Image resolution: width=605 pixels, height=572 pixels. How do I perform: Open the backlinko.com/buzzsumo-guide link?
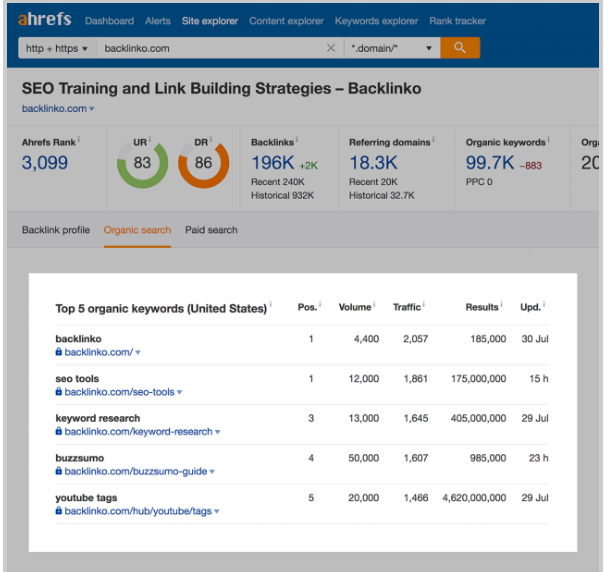[x=136, y=471]
